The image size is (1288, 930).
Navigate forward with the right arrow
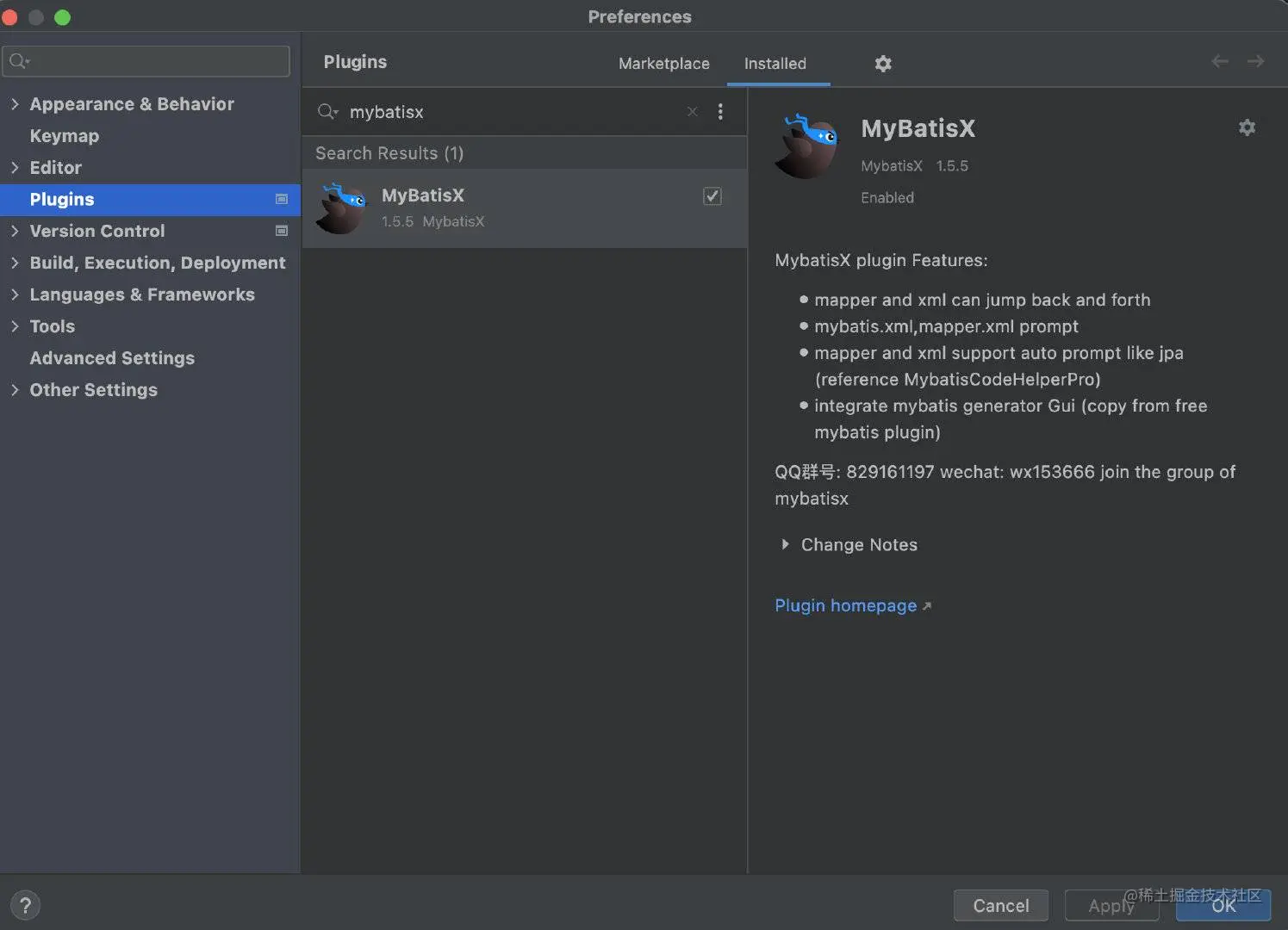tap(1256, 61)
